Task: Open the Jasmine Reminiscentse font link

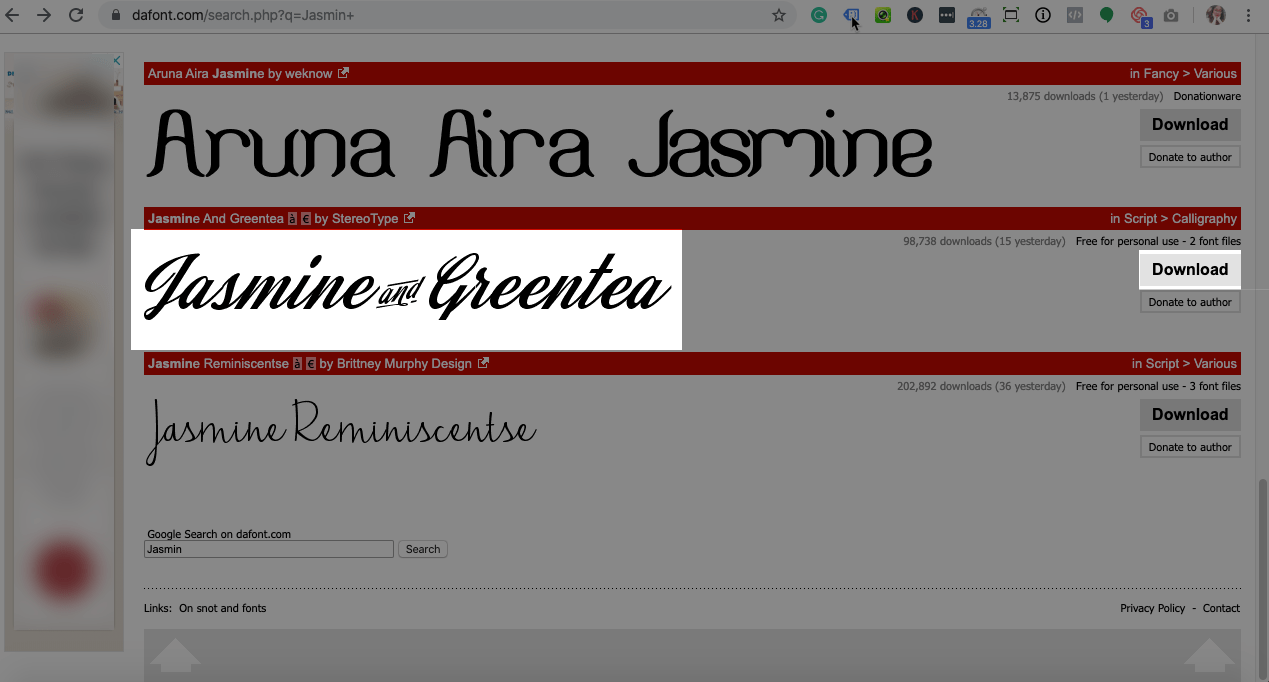Action: (218, 363)
